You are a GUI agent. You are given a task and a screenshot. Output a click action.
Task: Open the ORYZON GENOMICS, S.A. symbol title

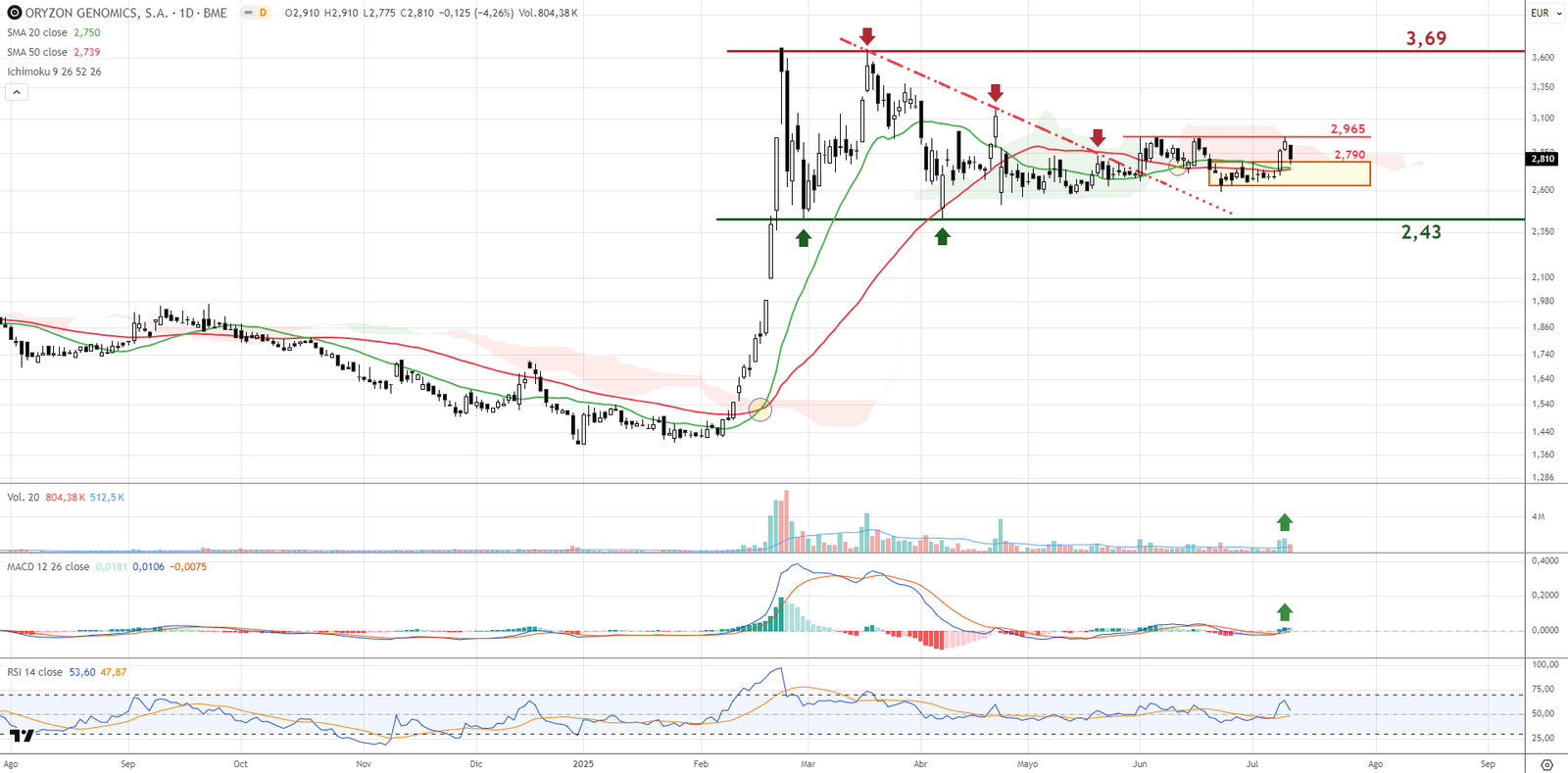click(x=126, y=13)
